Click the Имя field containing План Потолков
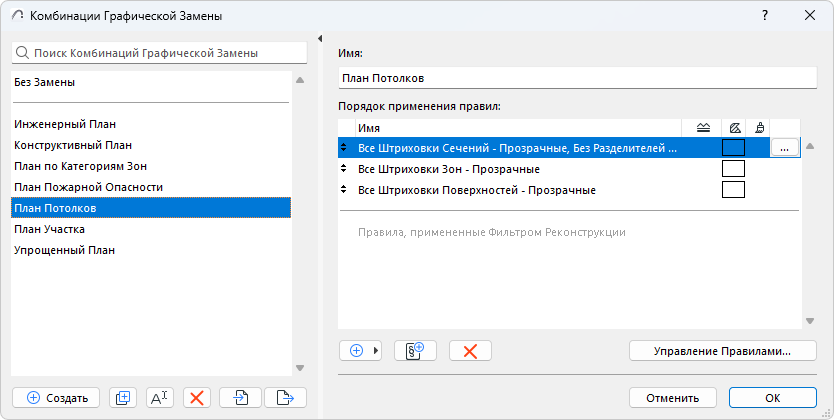 click(x=578, y=77)
